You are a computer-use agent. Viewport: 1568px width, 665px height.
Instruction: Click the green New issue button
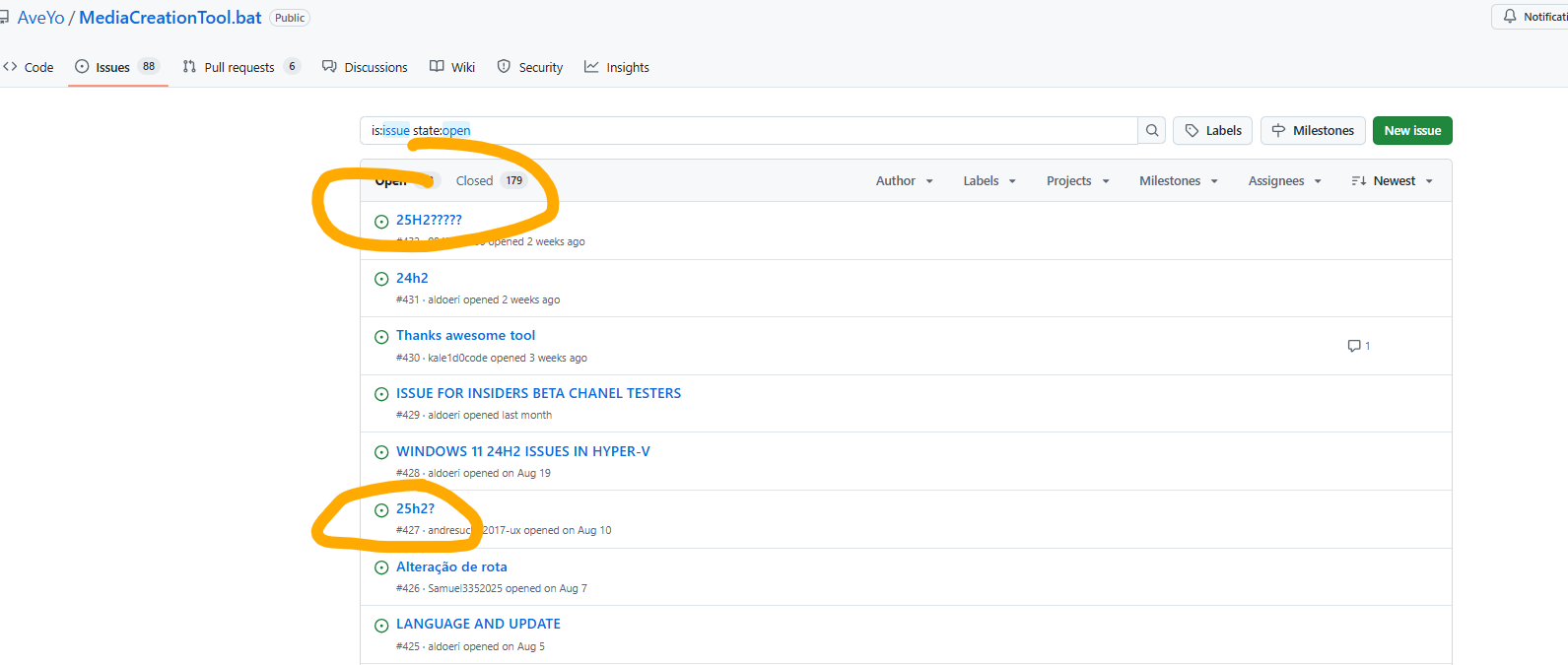pos(1411,131)
